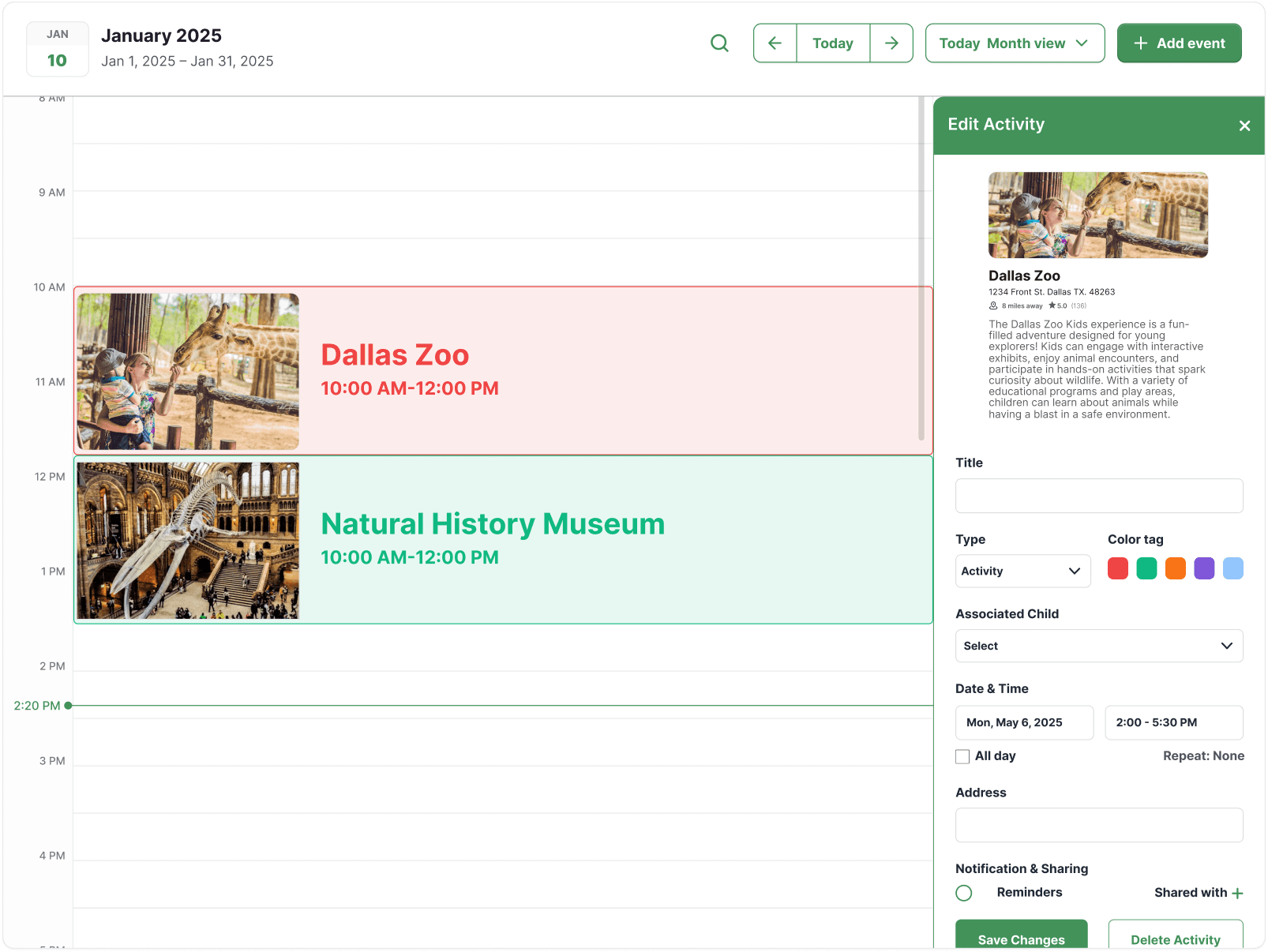Click the 5.0 star rating

click(1057, 305)
